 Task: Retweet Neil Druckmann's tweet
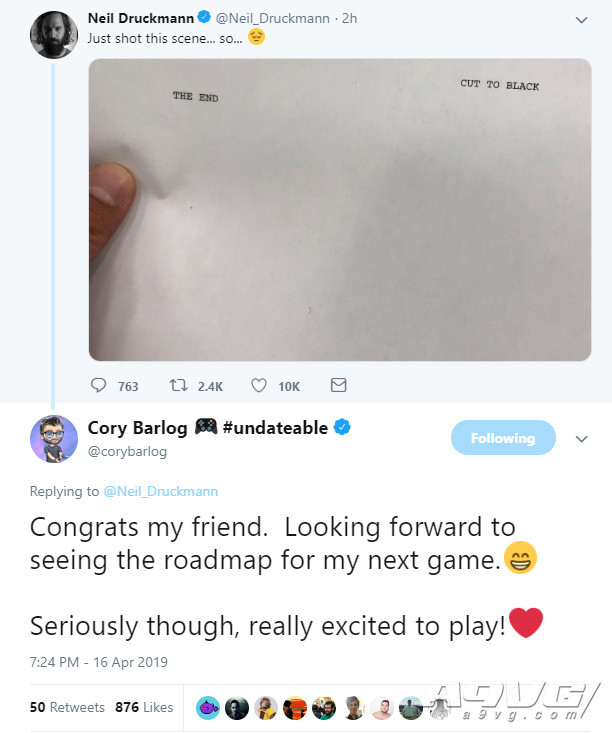(178, 385)
